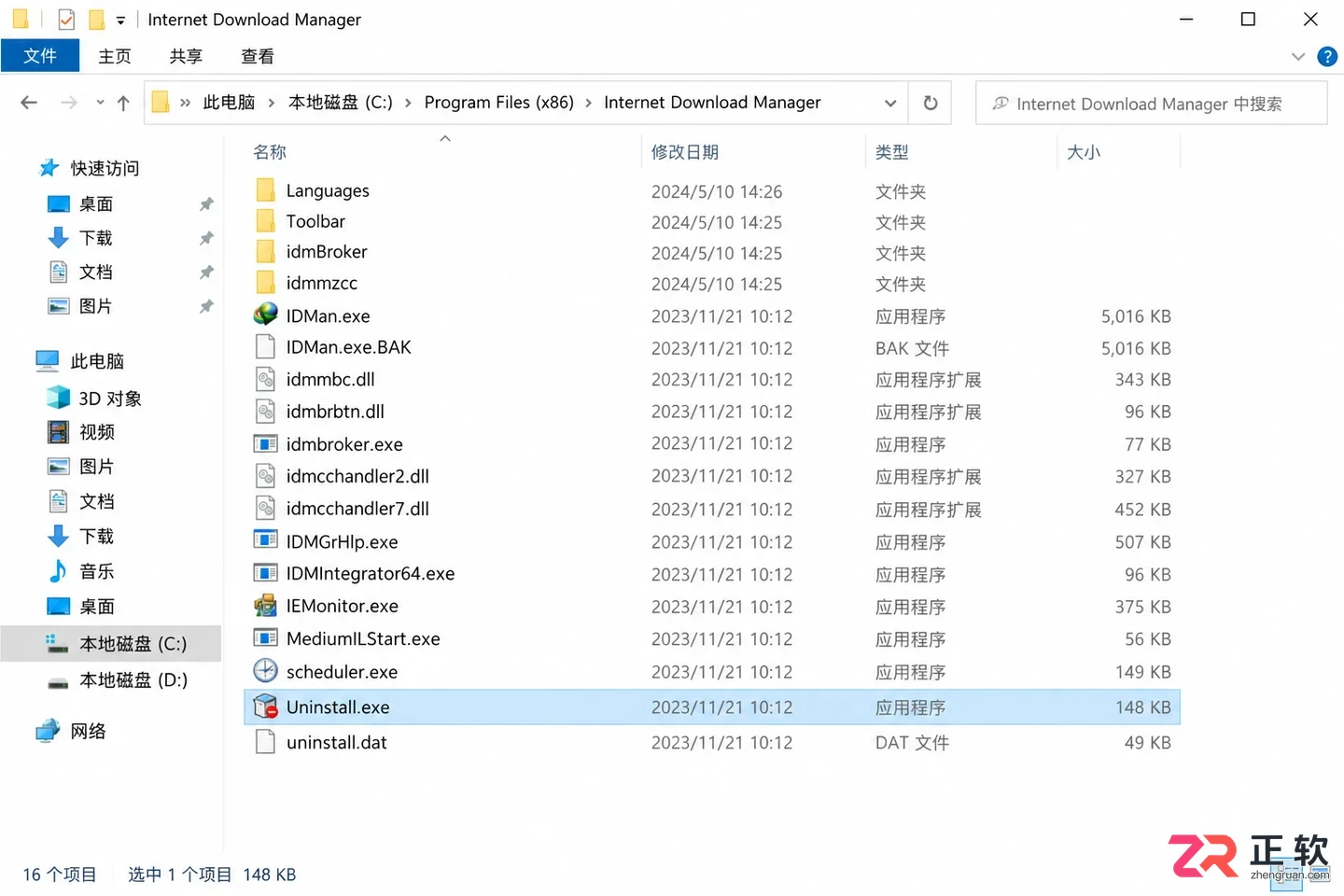
Task: Click the 3D Objects cube icon
Action: point(58,398)
